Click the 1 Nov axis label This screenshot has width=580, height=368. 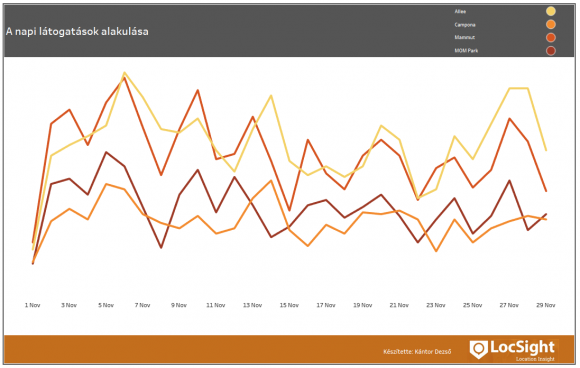click(33, 305)
